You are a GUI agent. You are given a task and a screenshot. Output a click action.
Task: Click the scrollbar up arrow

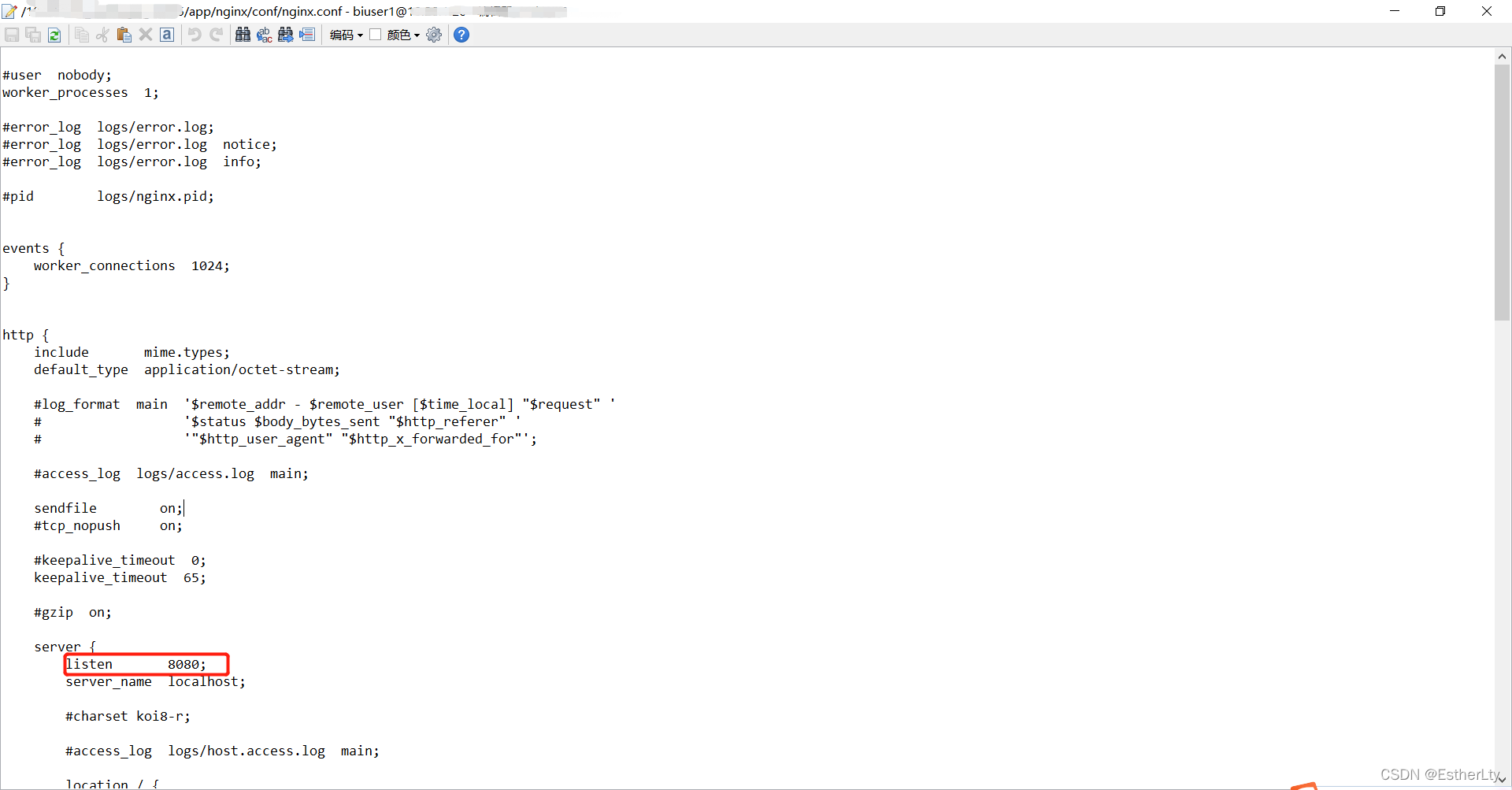pos(1502,56)
